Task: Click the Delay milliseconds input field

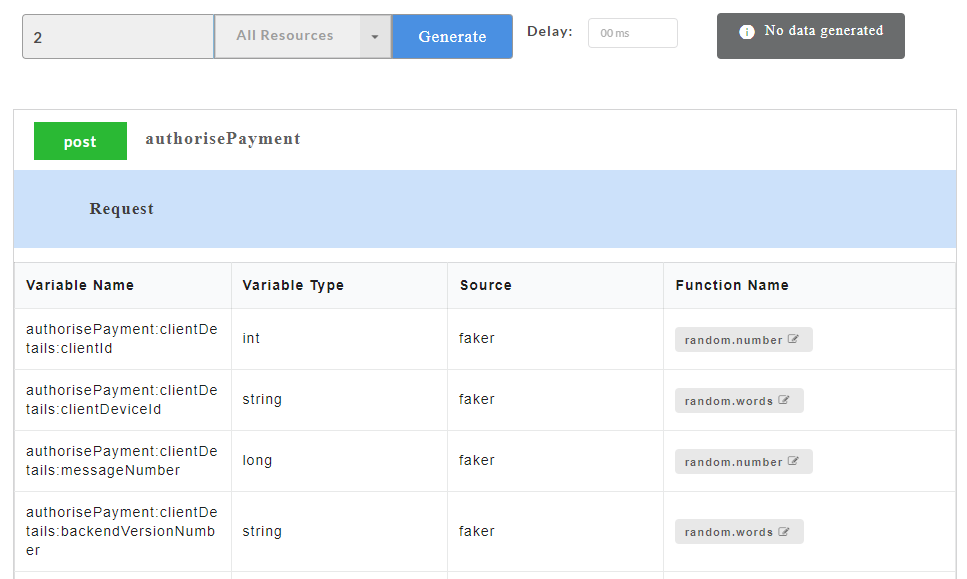Action: [x=632, y=32]
